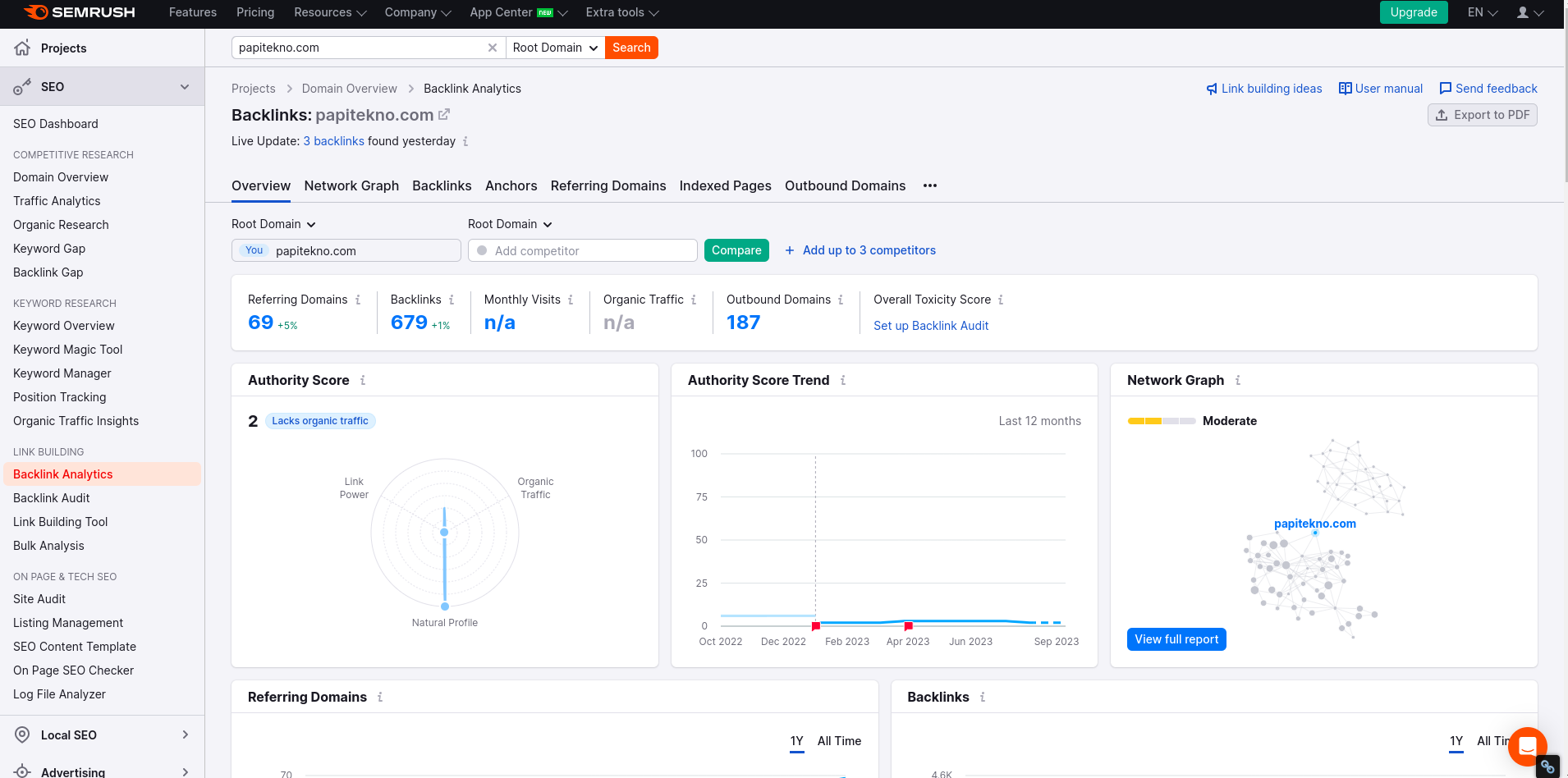This screenshot has height=778, width=1568.
Task: Select 1Y range on Backlinks chart
Action: (x=1456, y=741)
